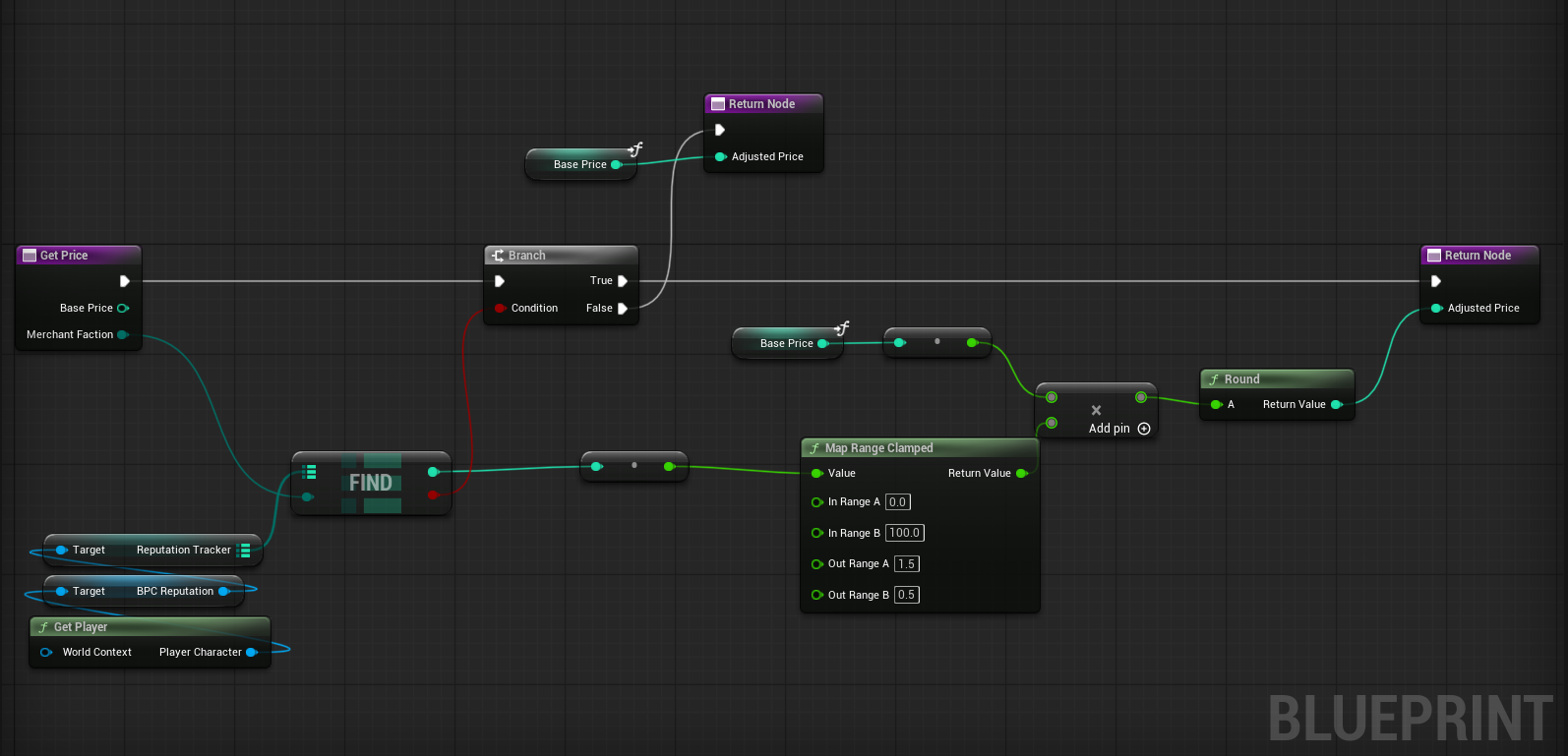
Task: Edit the Out Range B value field 0.5
Action: click(x=907, y=595)
